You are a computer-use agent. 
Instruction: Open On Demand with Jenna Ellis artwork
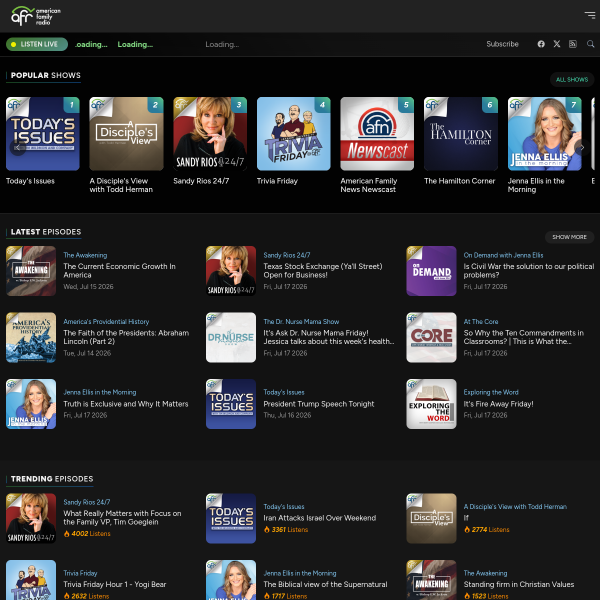coord(431,271)
